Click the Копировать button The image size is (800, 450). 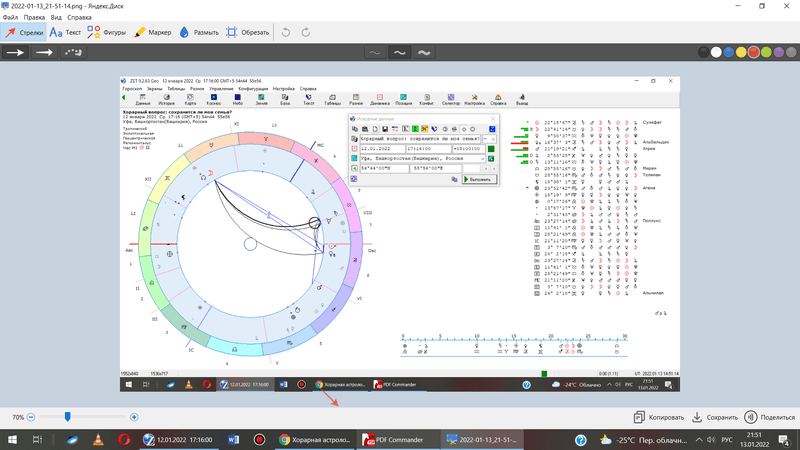tap(658, 417)
